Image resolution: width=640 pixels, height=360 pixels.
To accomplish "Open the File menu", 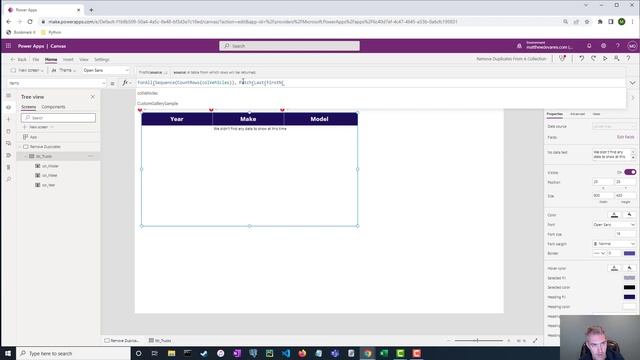I will (x=36, y=60).
